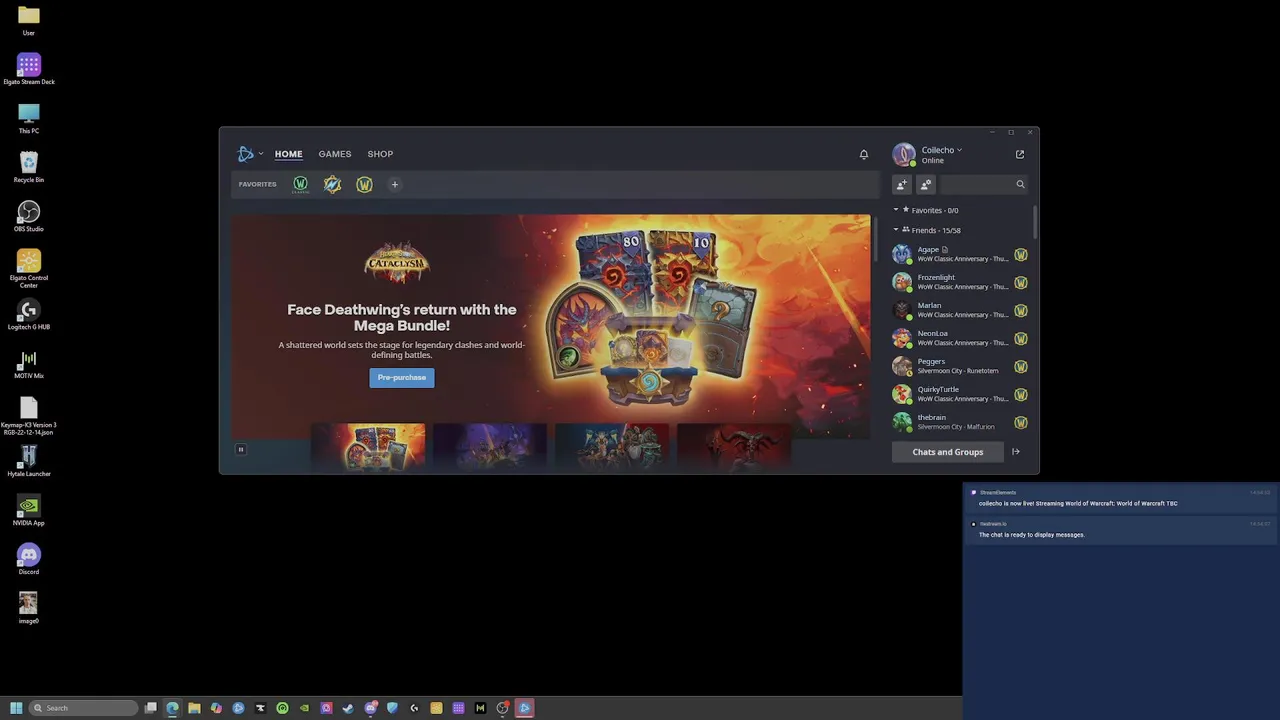The width and height of the screenshot is (1280, 720).
Task: Click the Add Friend icon
Action: (x=902, y=184)
